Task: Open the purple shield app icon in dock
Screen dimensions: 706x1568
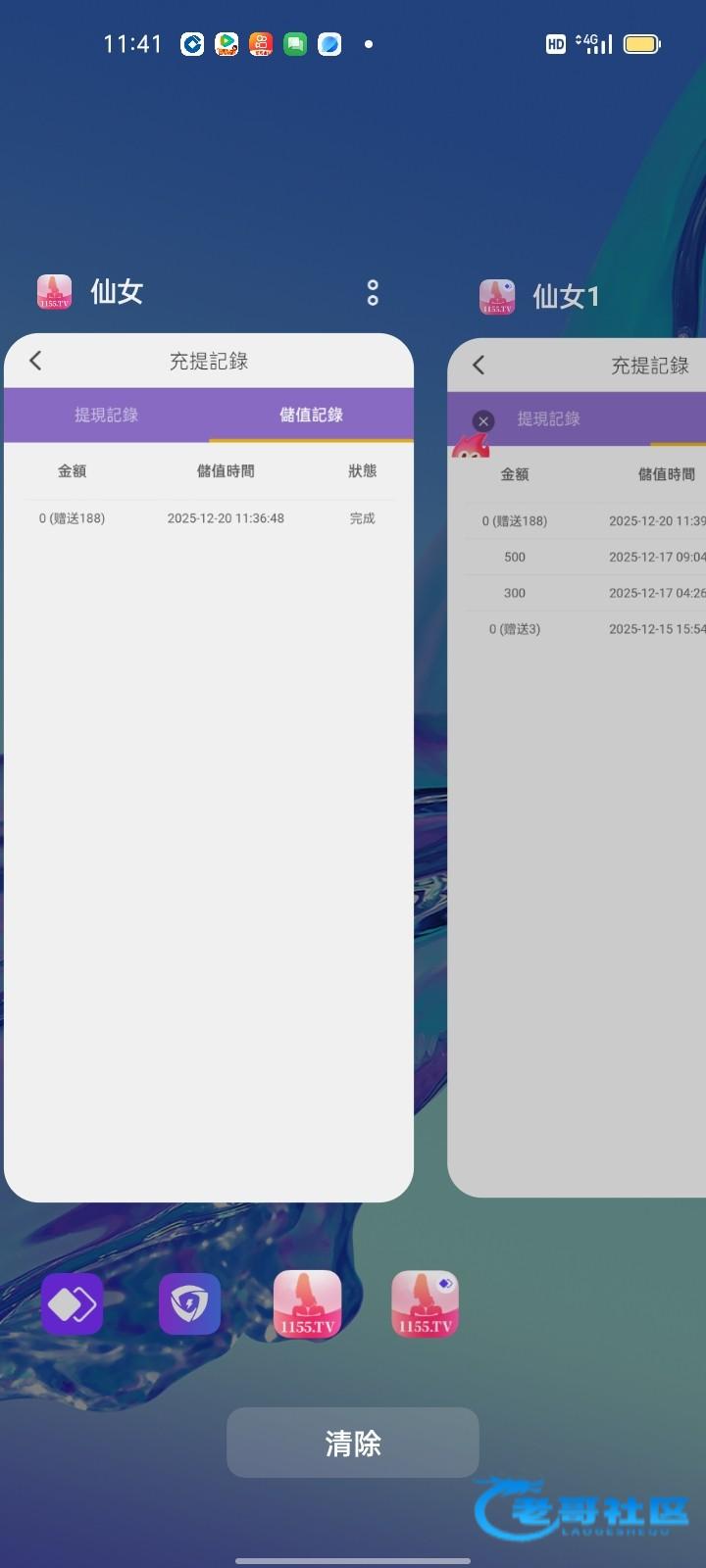Action: pos(190,1304)
